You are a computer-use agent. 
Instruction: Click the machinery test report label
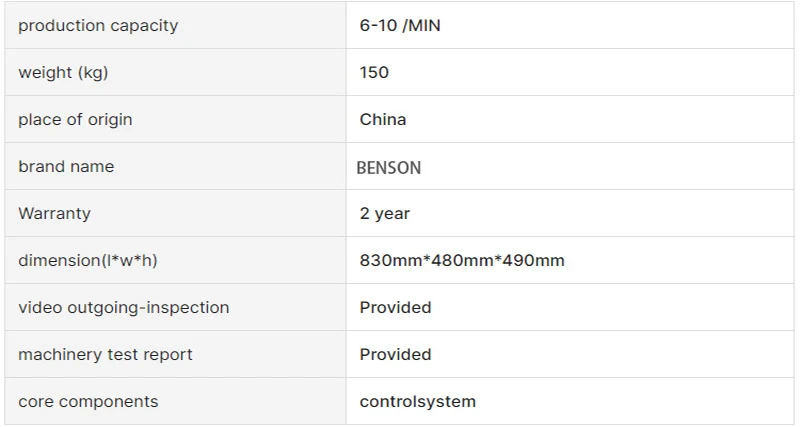(x=106, y=355)
